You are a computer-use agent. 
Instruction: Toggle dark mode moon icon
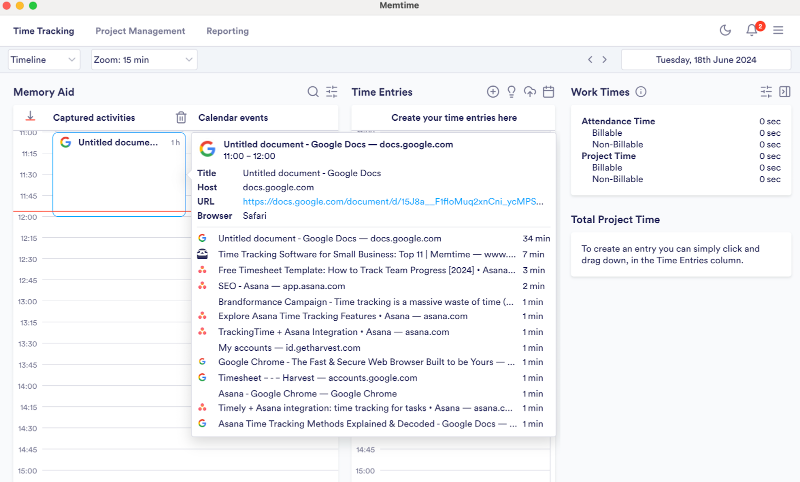725,31
